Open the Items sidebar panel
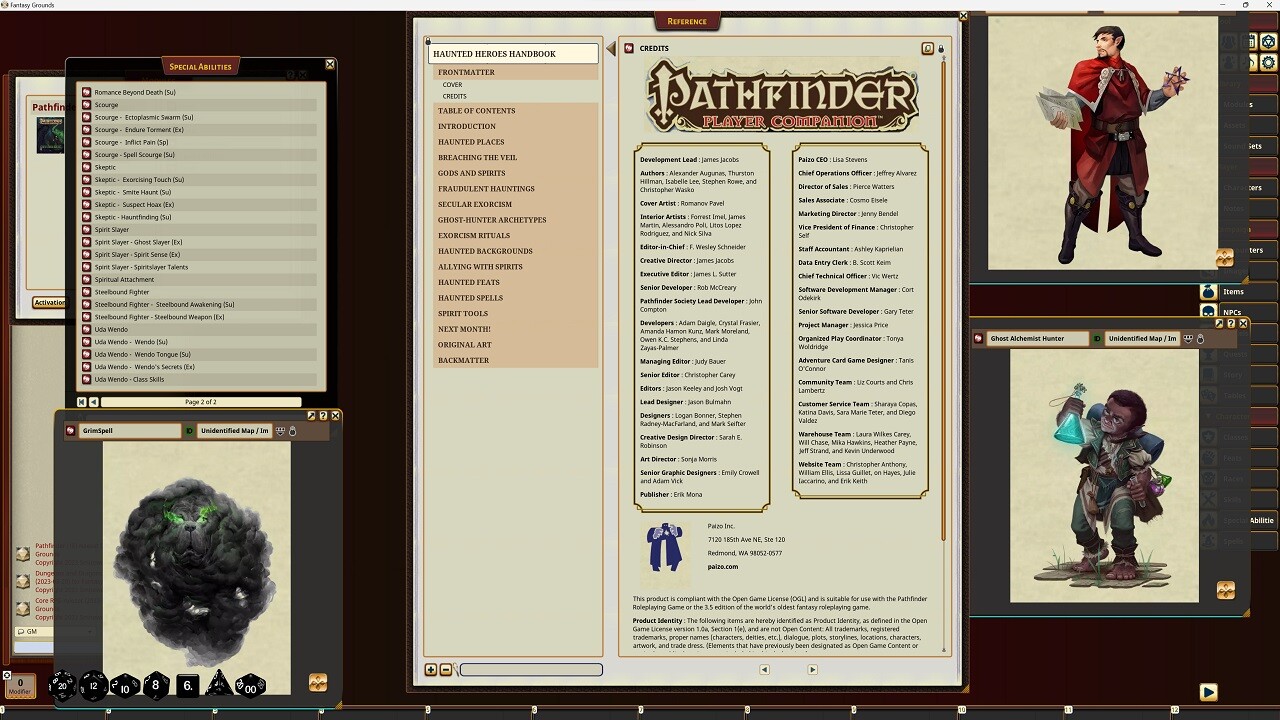This screenshot has width=1280, height=720. 1233,291
